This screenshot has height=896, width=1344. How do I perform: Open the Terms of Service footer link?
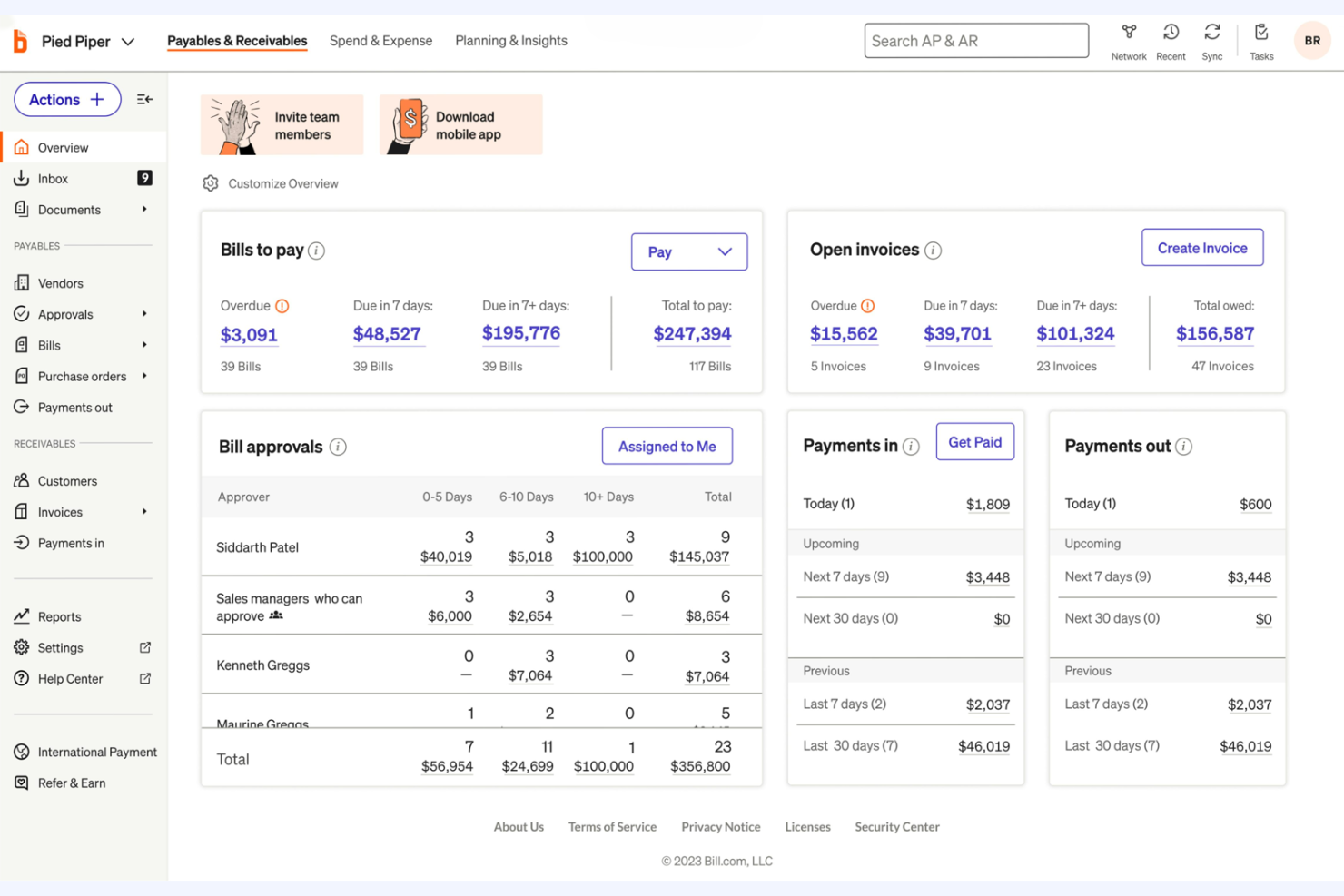(x=612, y=827)
